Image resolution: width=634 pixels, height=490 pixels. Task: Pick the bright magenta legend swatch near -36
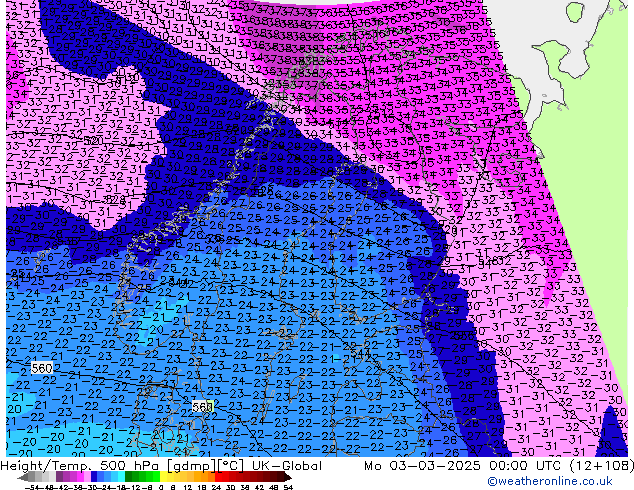(80, 476)
